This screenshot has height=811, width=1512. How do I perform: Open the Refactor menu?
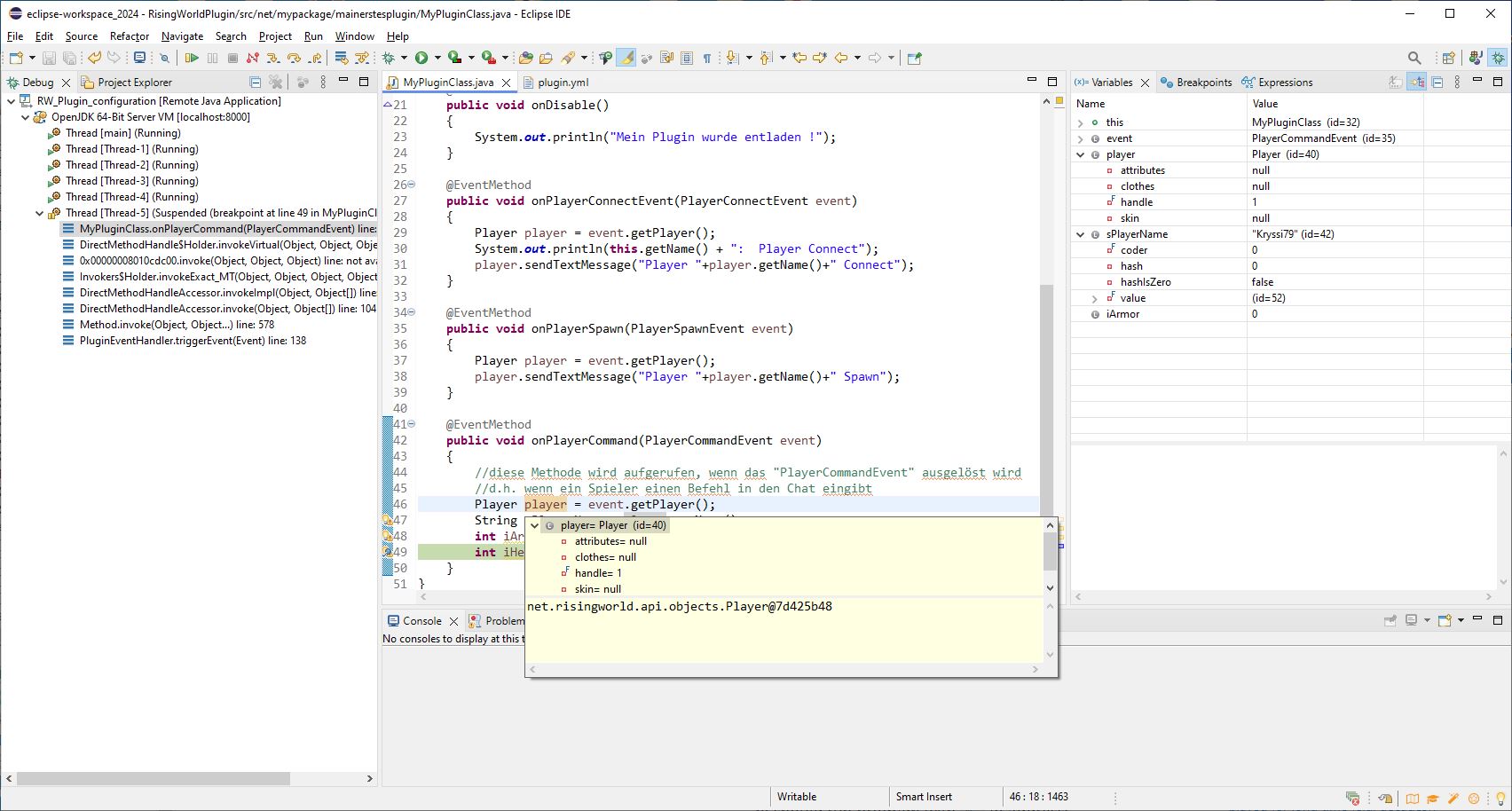pos(130,36)
